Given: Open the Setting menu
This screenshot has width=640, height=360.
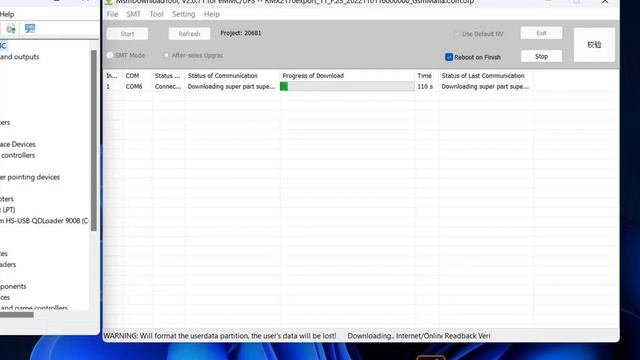Looking at the screenshot, I should tap(184, 14).
